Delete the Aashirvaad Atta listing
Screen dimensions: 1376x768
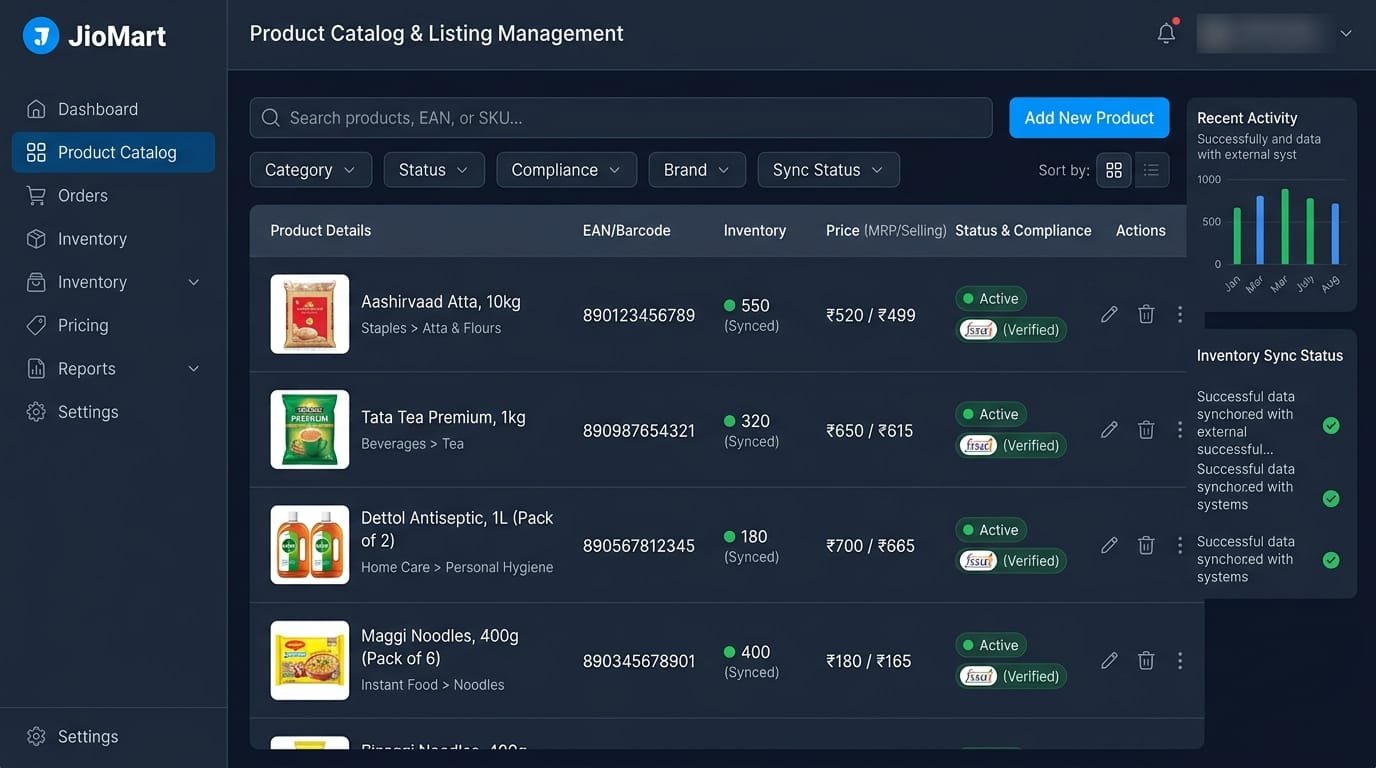click(x=1146, y=314)
